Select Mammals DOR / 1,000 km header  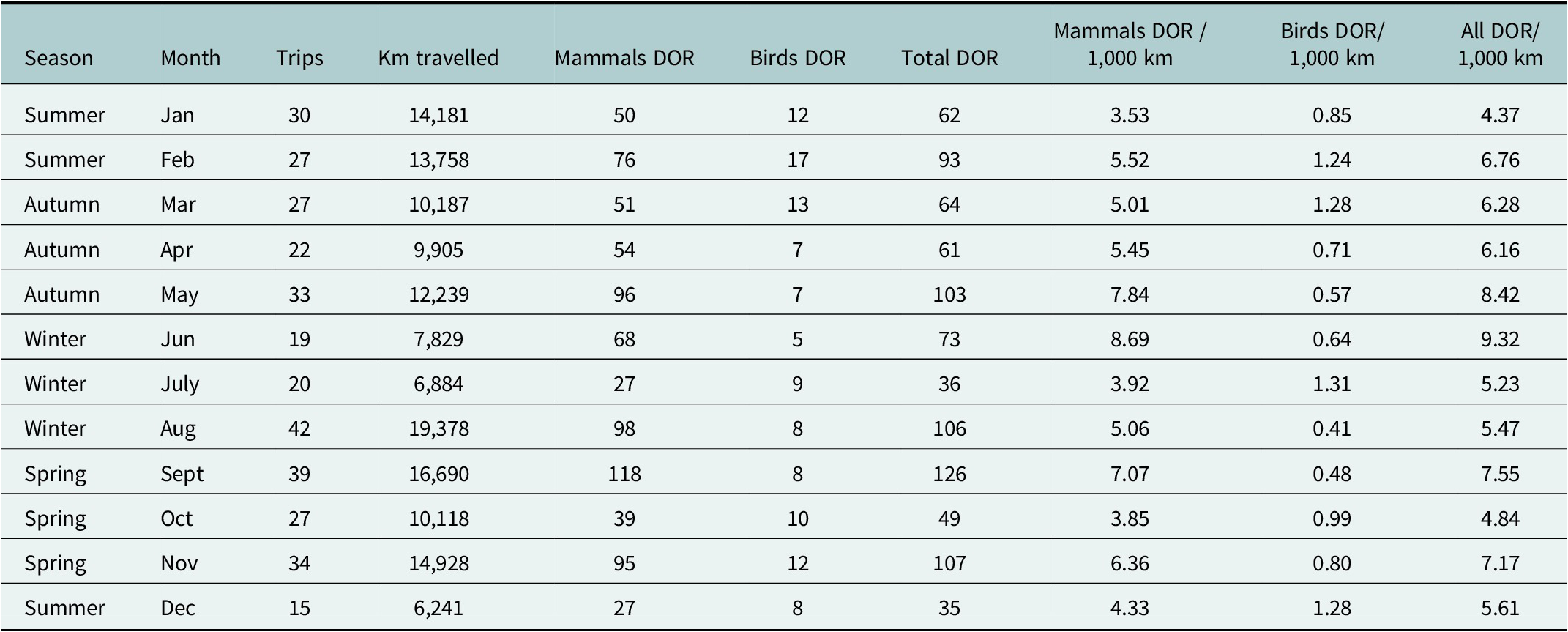1130,44
